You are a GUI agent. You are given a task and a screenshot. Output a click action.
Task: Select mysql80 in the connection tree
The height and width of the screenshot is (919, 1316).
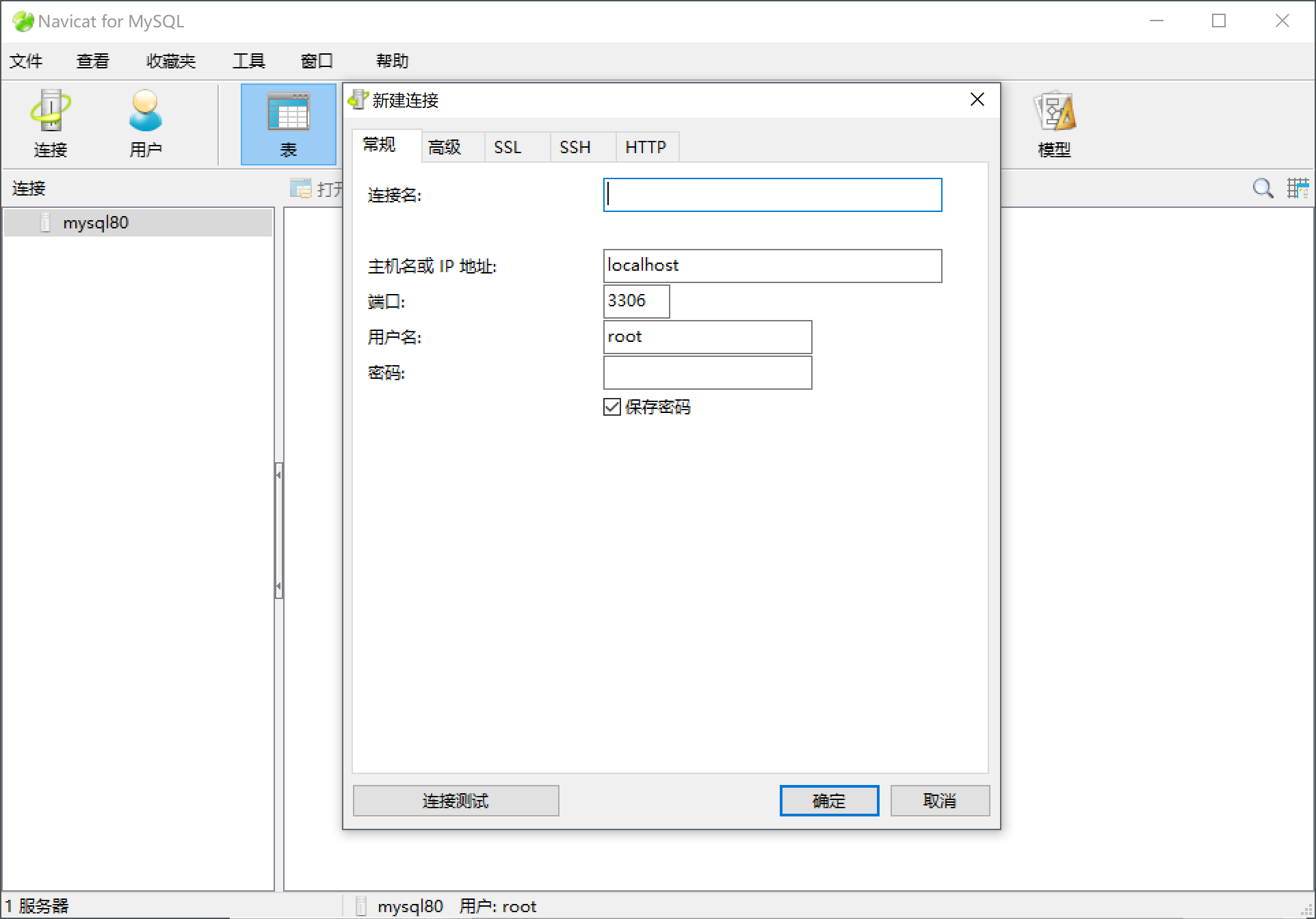138,222
